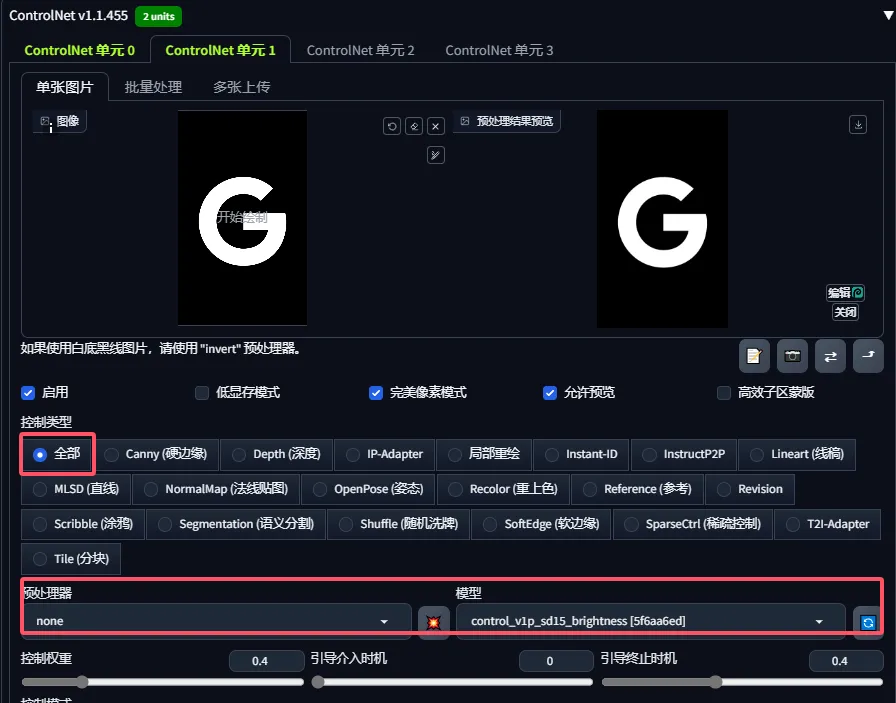Remove the uploaded image with the X icon
The width and height of the screenshot is (896, 703).
coord(435,126)
